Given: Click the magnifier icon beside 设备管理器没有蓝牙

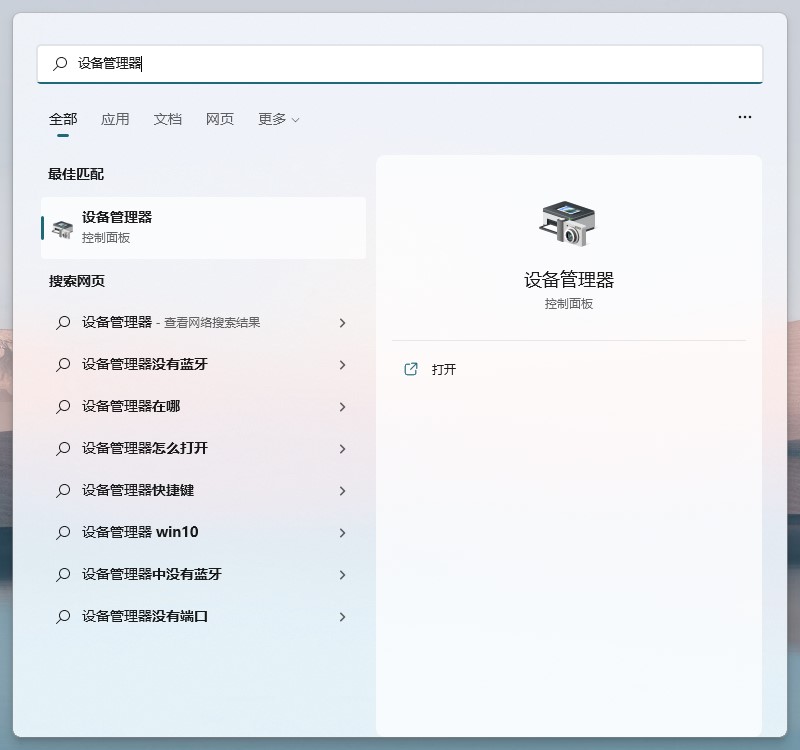Looking at the screenshot, I should (63, 365).
